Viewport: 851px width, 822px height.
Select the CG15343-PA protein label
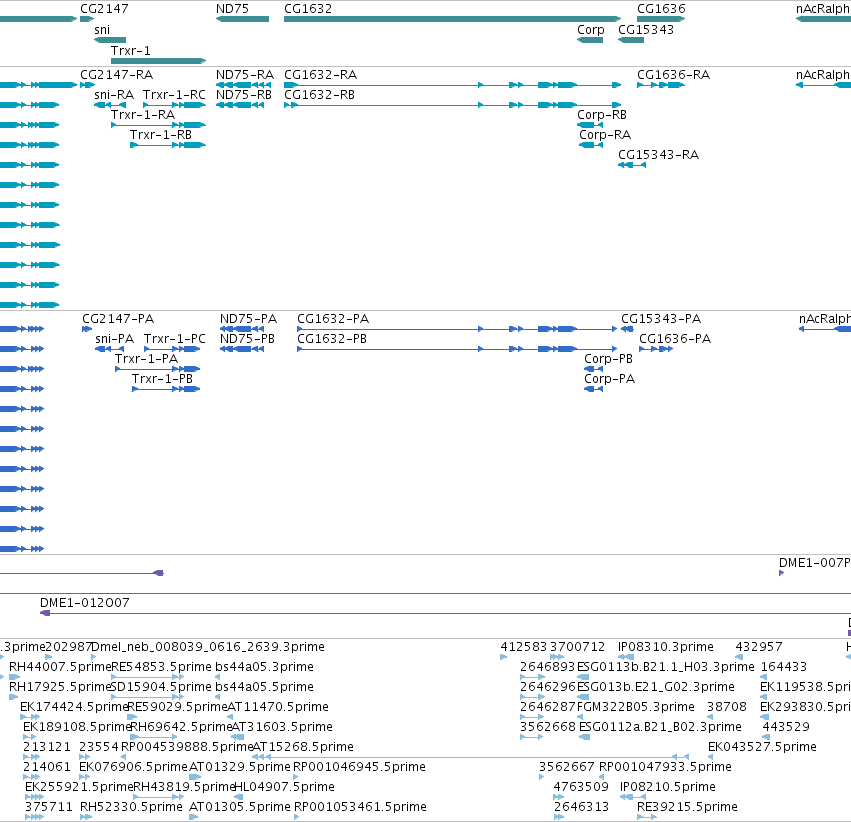coord(661,318)
